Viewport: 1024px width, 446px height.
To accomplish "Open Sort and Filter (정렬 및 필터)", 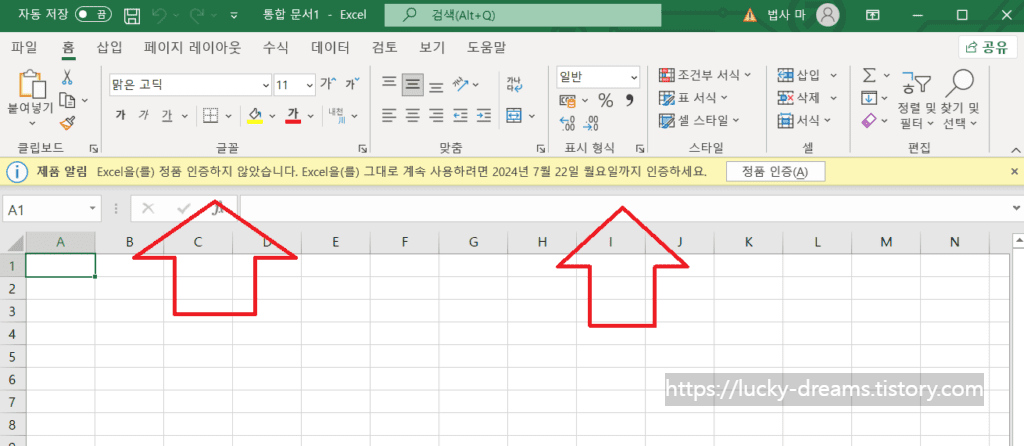I will pos(916,100).
